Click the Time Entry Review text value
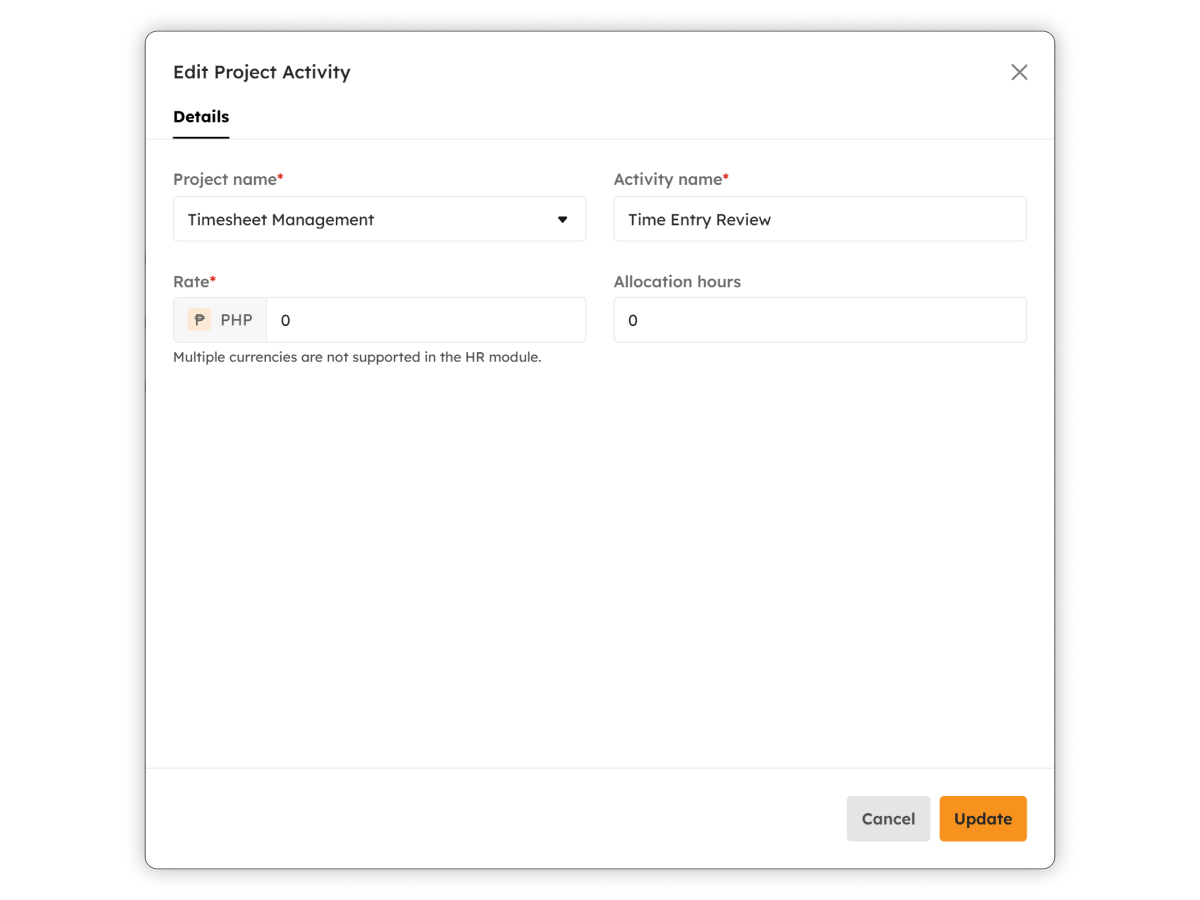1200x900 pixels. pyautogui.click(x=699, y=220)
